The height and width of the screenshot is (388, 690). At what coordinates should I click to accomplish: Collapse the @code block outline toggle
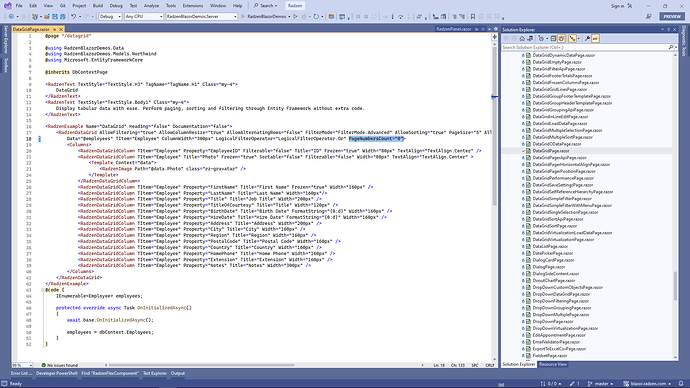(42, 290)
